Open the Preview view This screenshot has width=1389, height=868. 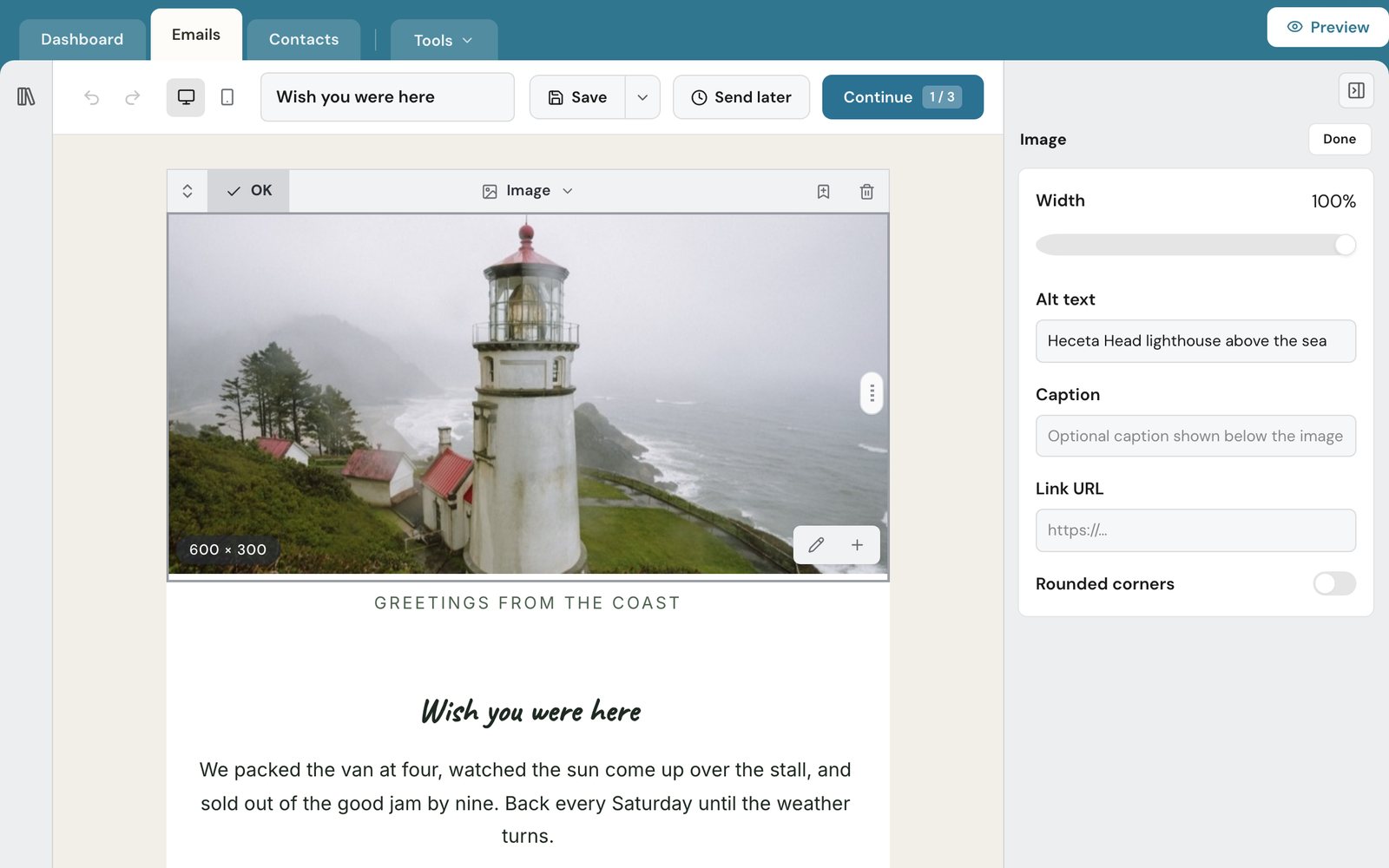pyautogui.click(x=1328, y=27)
